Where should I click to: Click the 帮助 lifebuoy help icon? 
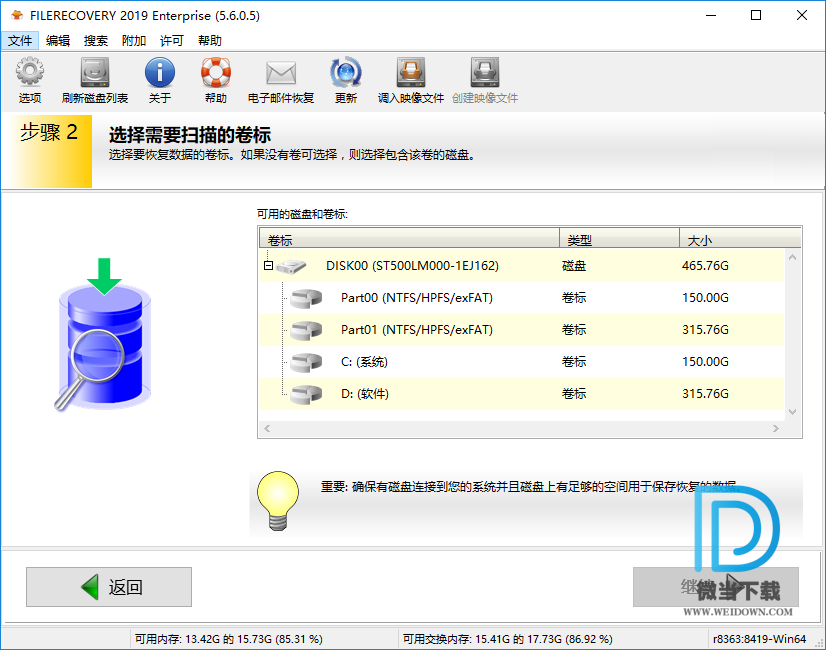(x=216, y=72)
